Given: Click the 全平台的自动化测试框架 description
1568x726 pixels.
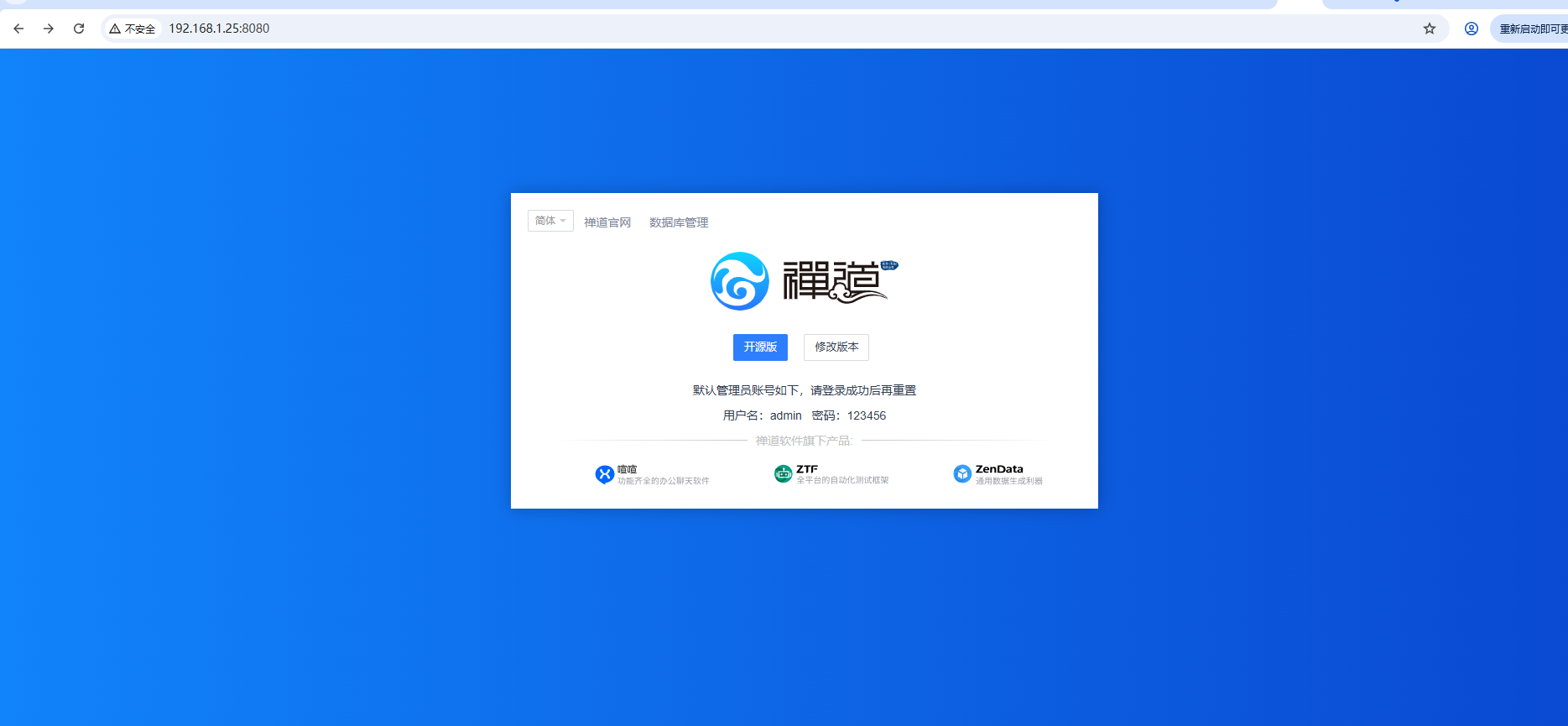Looking at the screenshot, I should (x=842, y=480).
